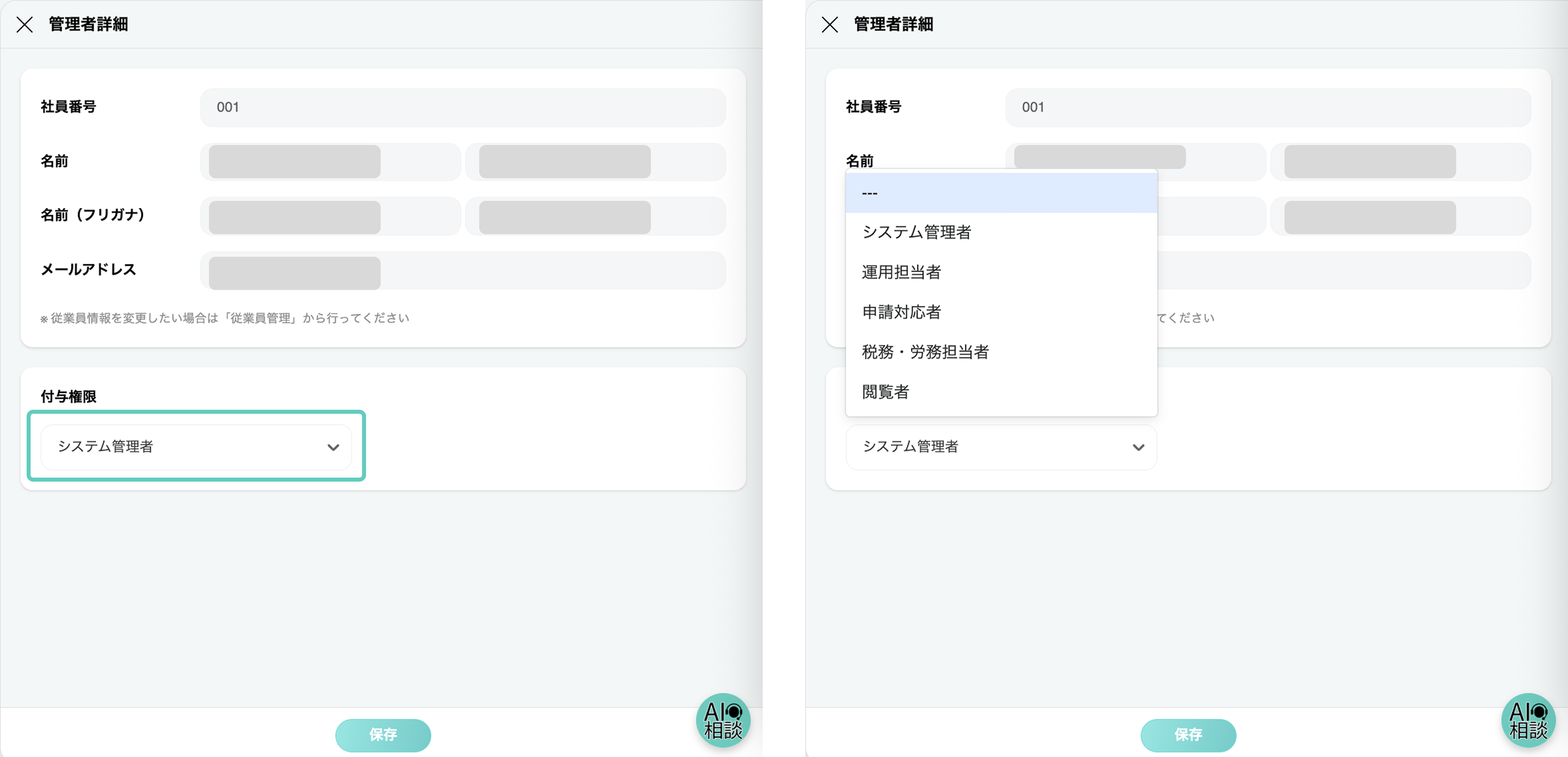1568x757 pixels.
Task: Click the left メールアドレス input field
Action: click(463, 271)
